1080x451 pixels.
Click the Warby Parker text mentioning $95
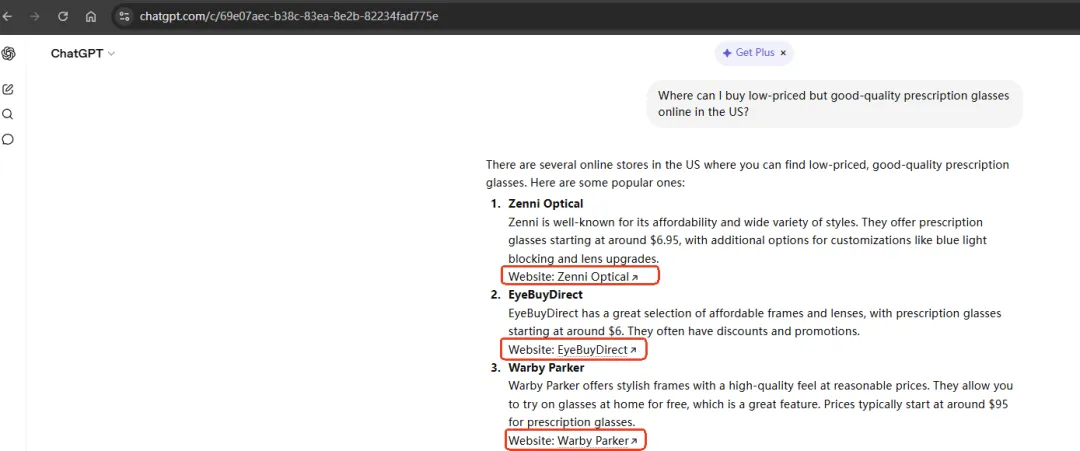coord(760,404)
